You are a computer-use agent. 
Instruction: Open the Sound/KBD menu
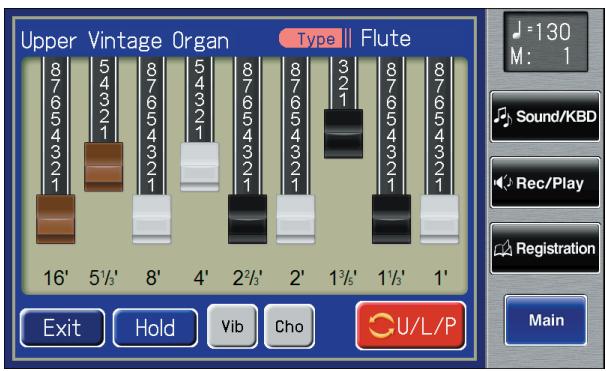coord(545,116)
